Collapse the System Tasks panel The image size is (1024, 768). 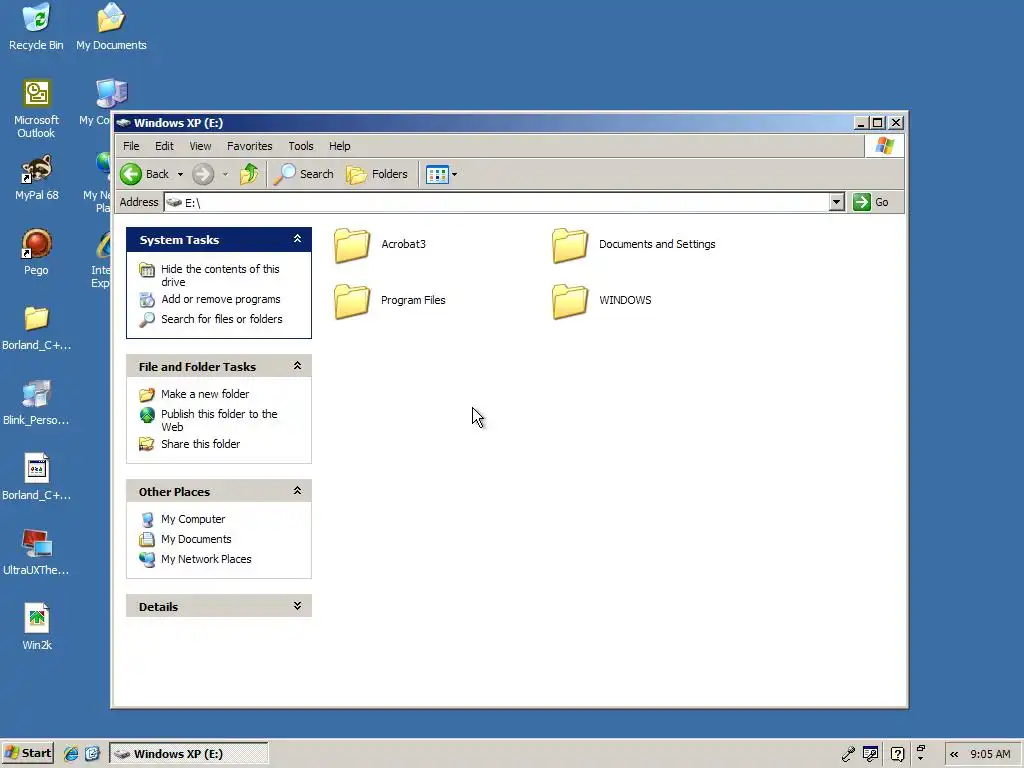tap(297, 239)
